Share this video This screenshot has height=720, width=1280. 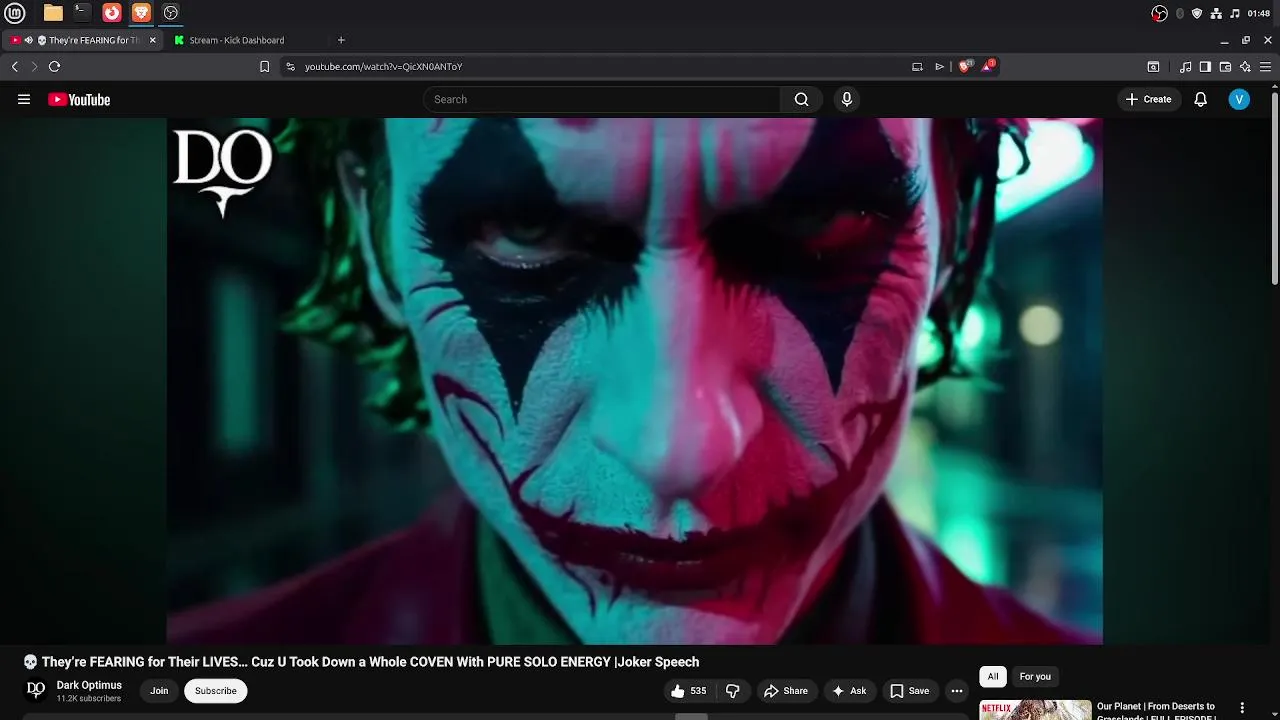coord(785,691)
